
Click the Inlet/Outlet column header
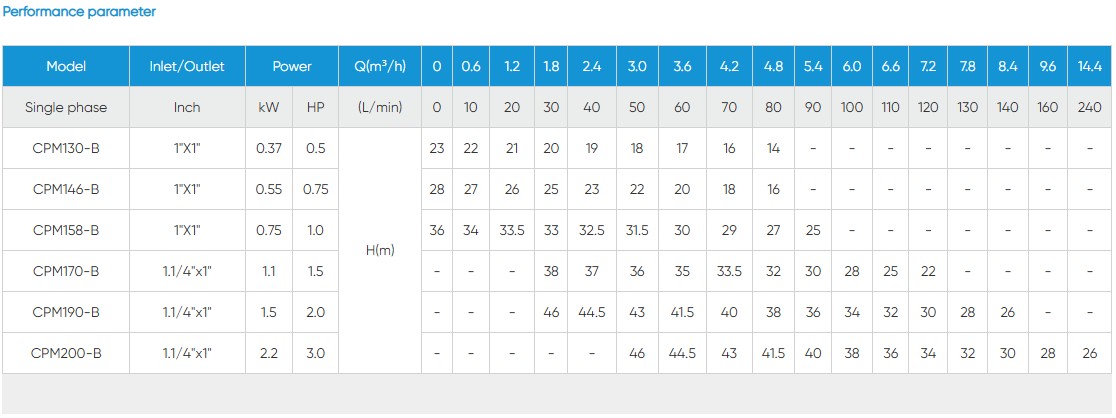187,67
